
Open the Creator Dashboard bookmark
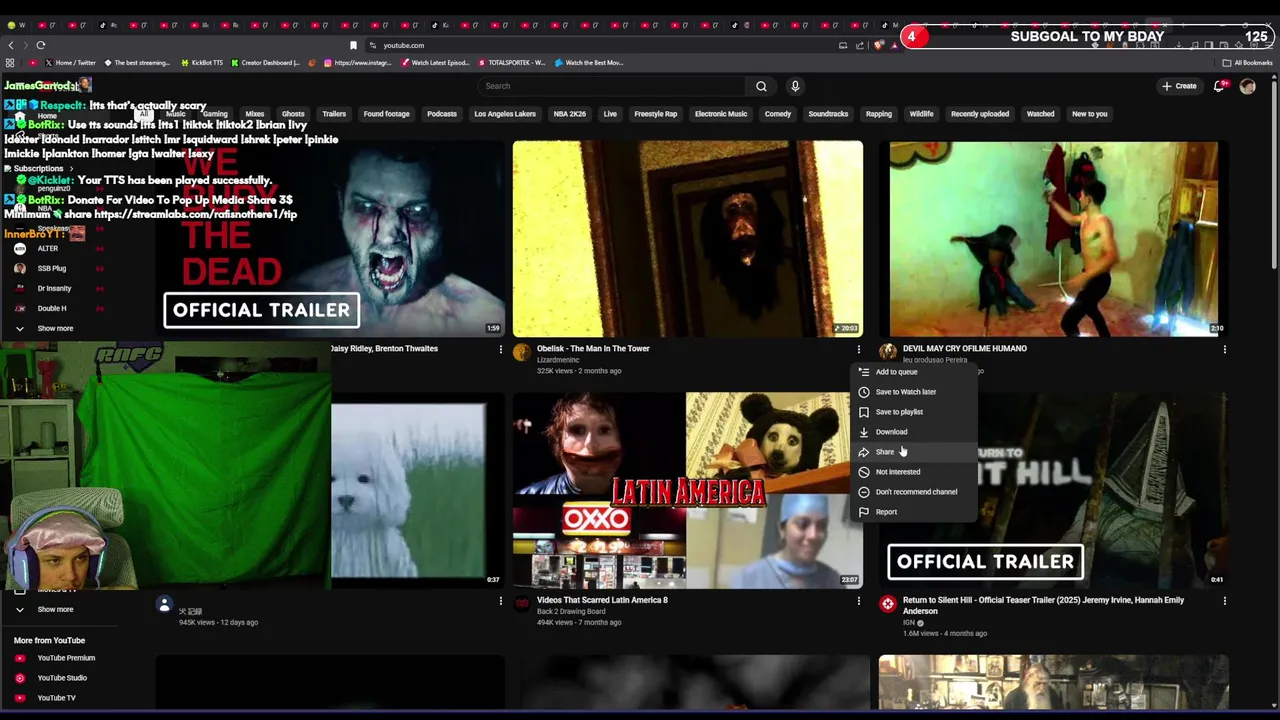point(265,62)
